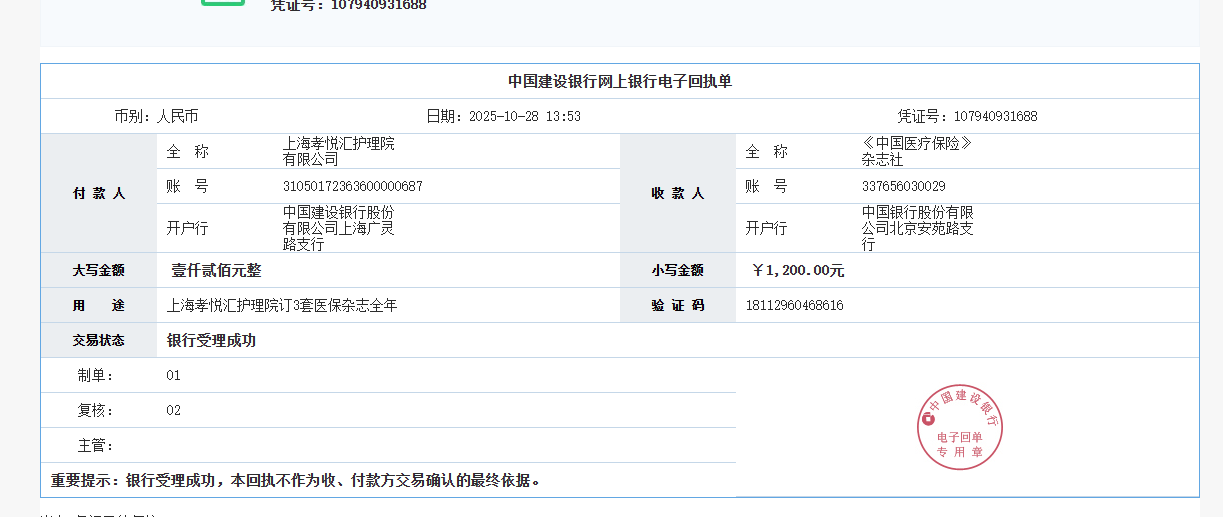Select the 用途 description text
1223x517 pixels.
click(282, 305)
